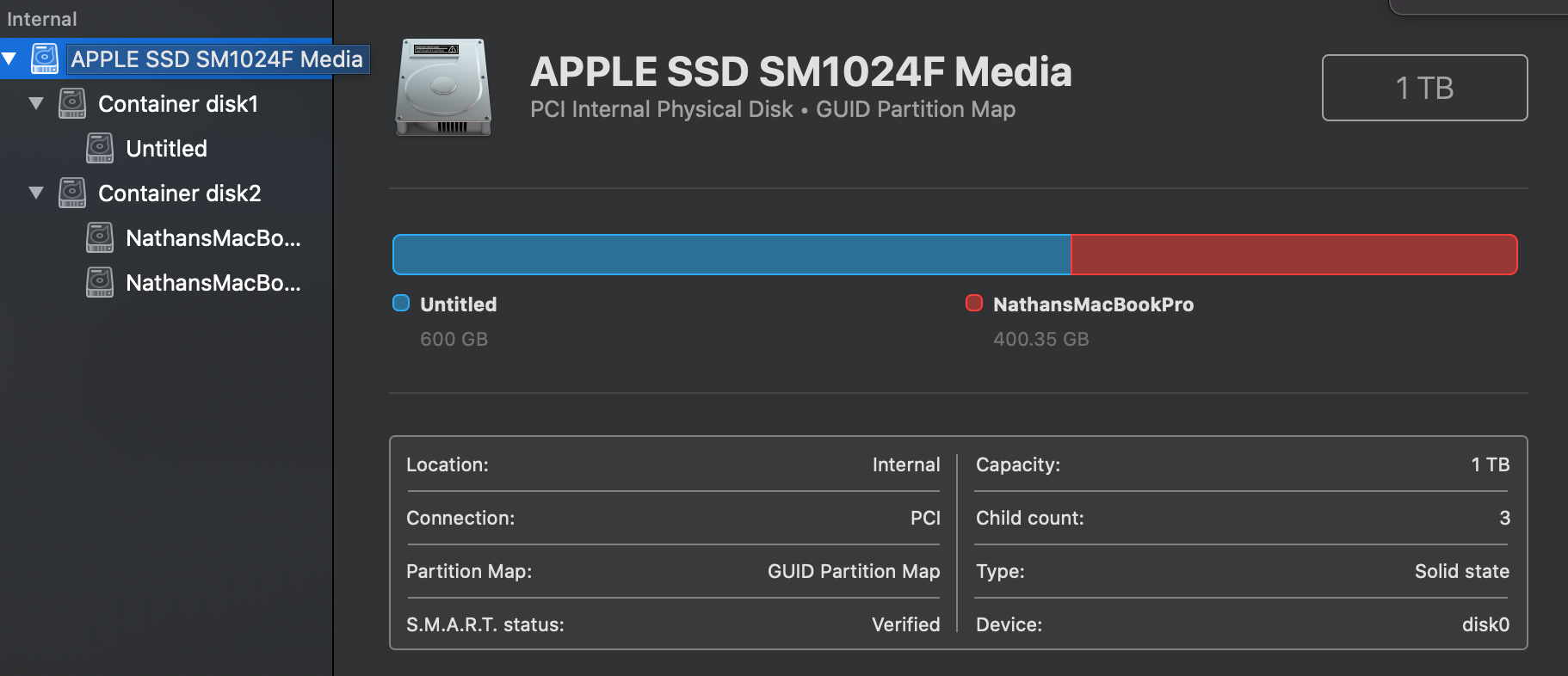Click the Container disk1 drive icon
Screen dimensions: 1568x676
coord(72,104)
